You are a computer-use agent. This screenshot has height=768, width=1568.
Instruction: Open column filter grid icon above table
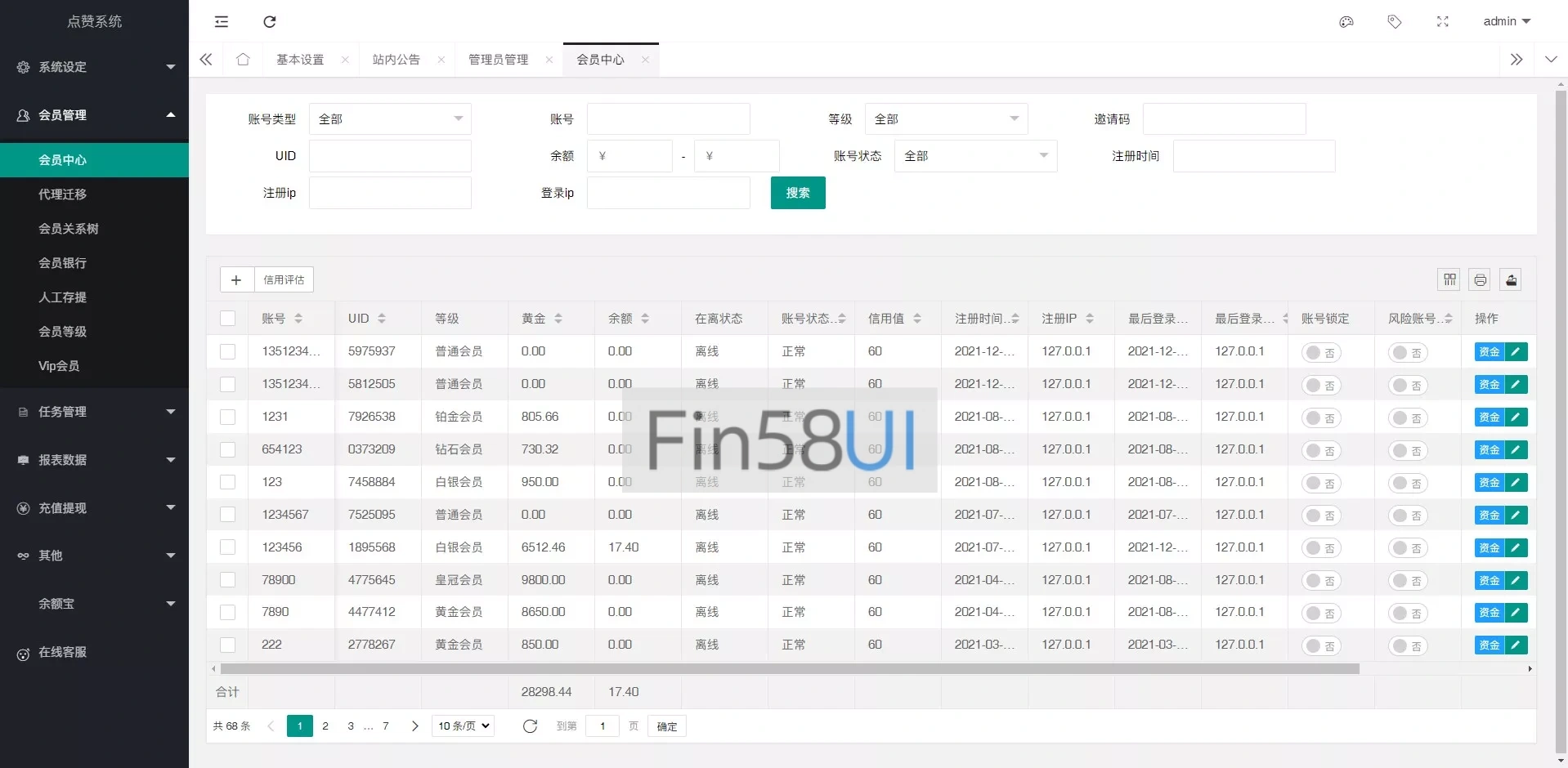click(1449, 280)
